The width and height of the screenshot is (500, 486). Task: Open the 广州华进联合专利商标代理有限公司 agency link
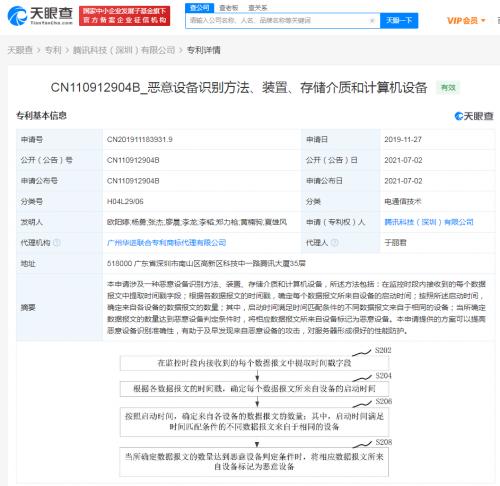[x=166, y=243]
